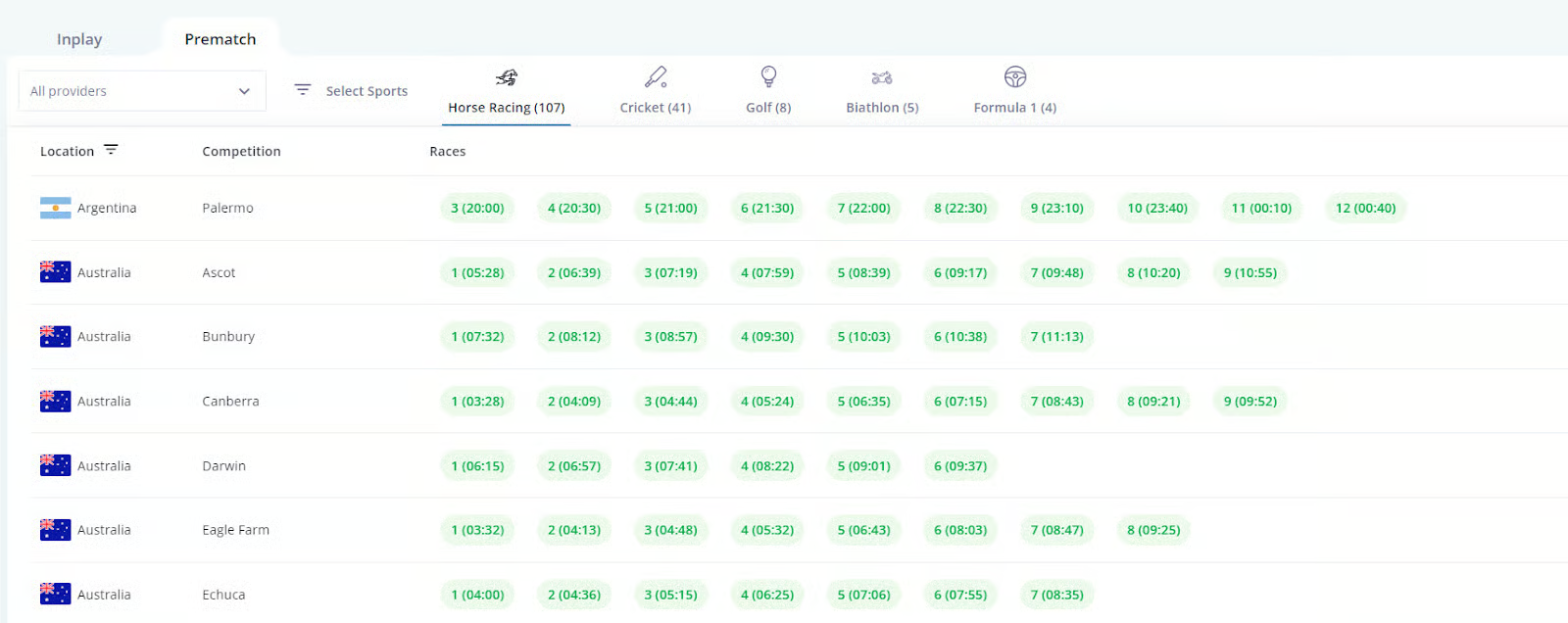Open Bunbury race 7 at 11:13
Image resolution: width=1568 pixels, height=623 pixels.
click(x=1056, y=336)
